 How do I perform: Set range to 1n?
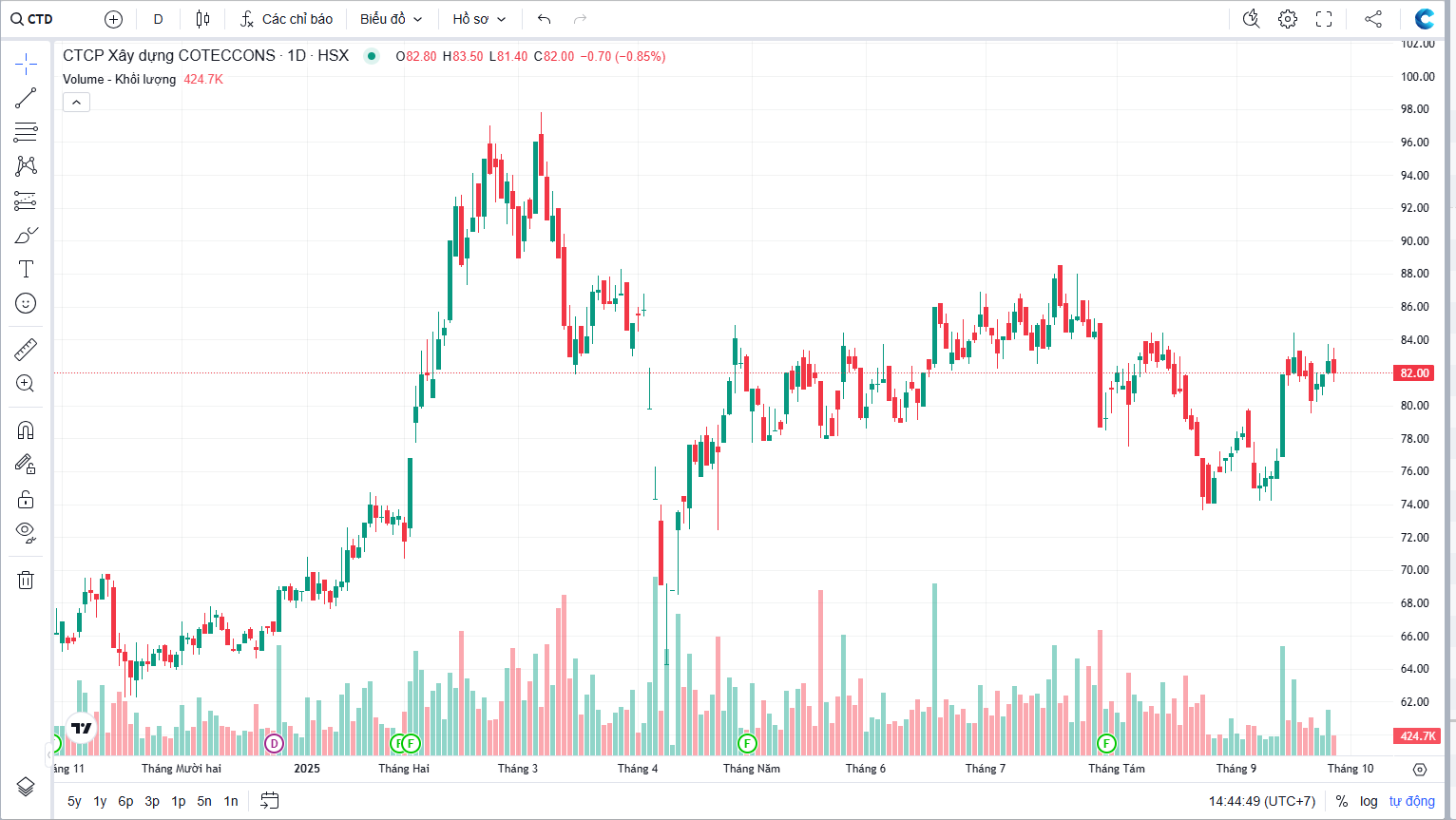tap(231, 801)
